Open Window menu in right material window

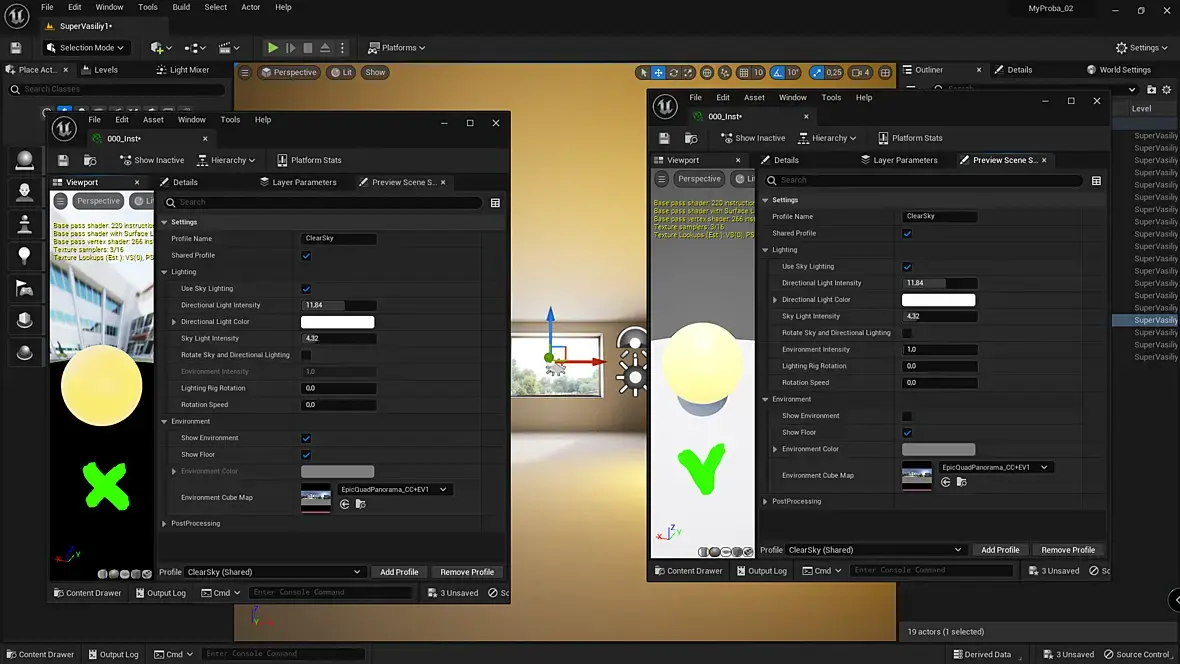pyautogui.click(x=792, y=97)
